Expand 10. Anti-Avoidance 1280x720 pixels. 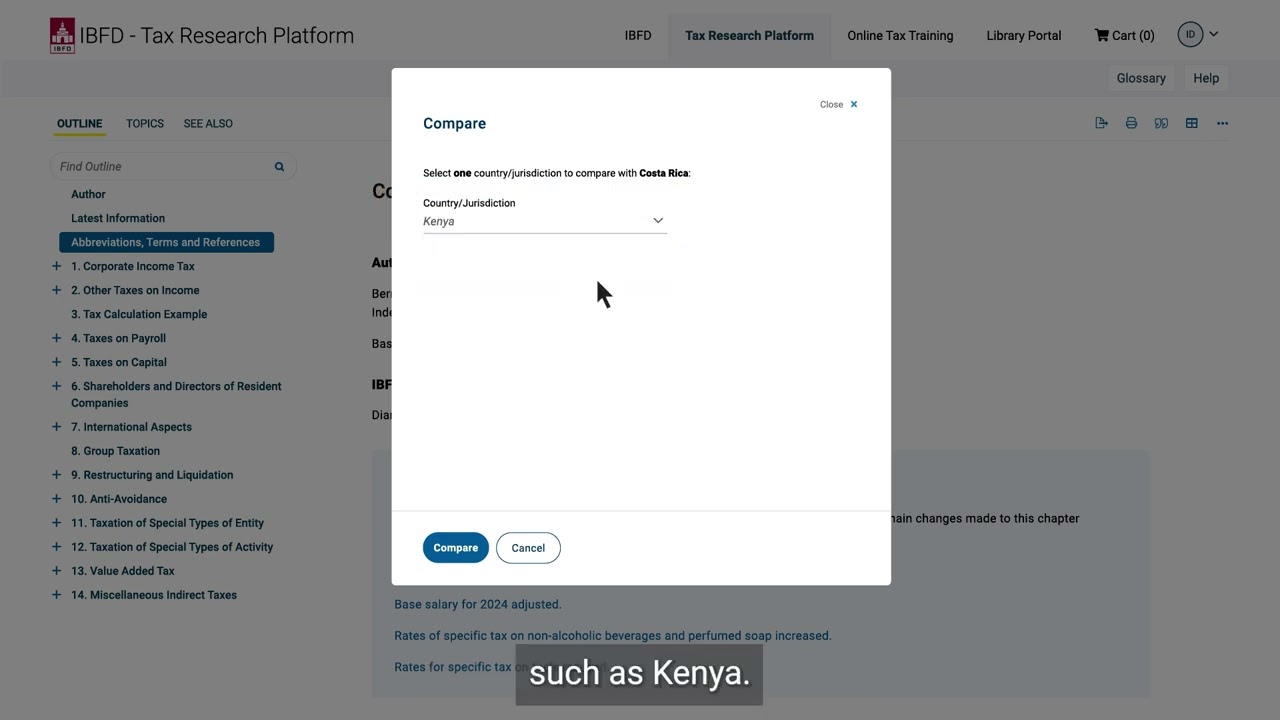(x=56, y=499)
